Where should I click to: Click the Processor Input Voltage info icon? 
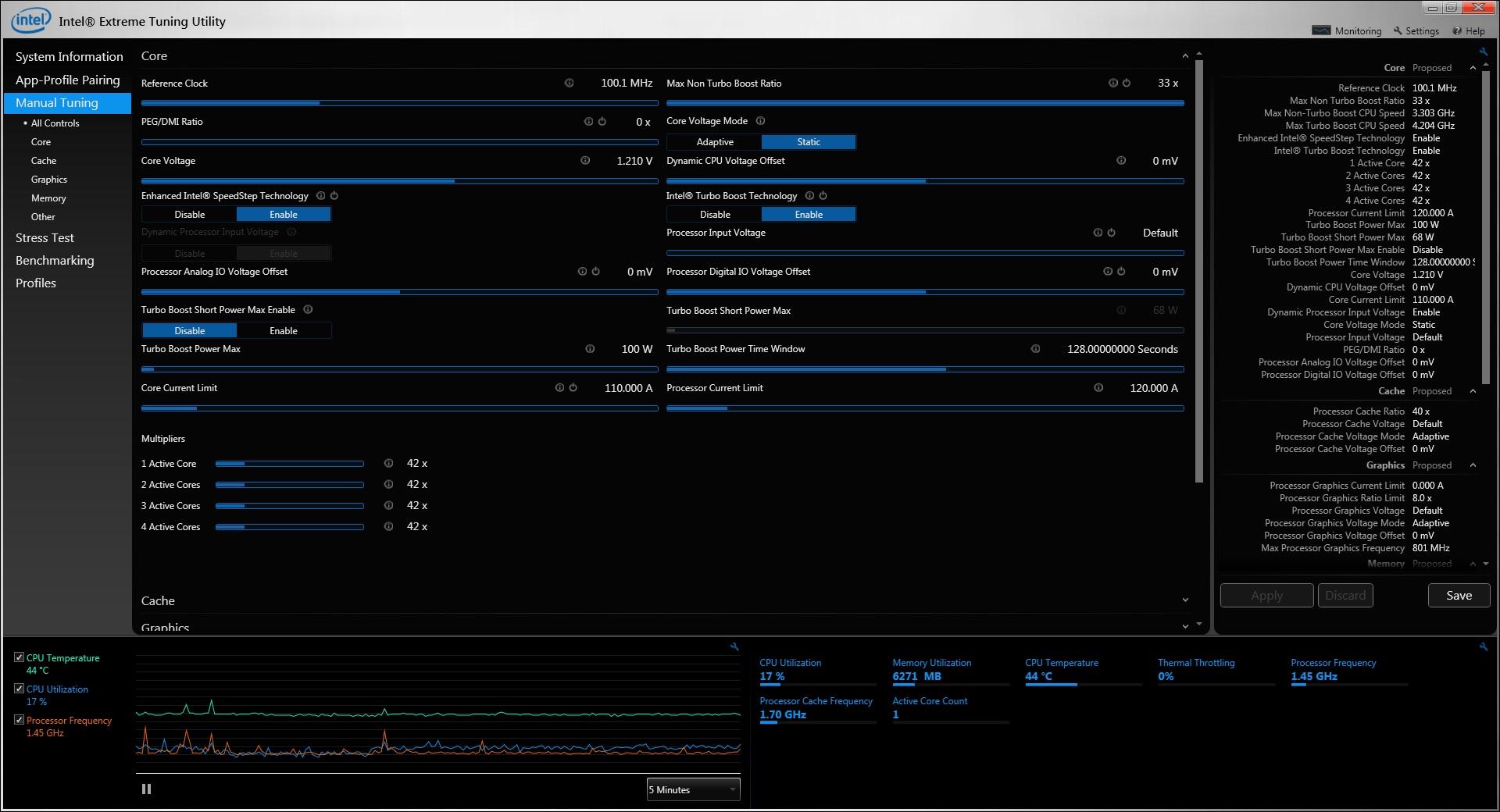tap(1098, 233)
